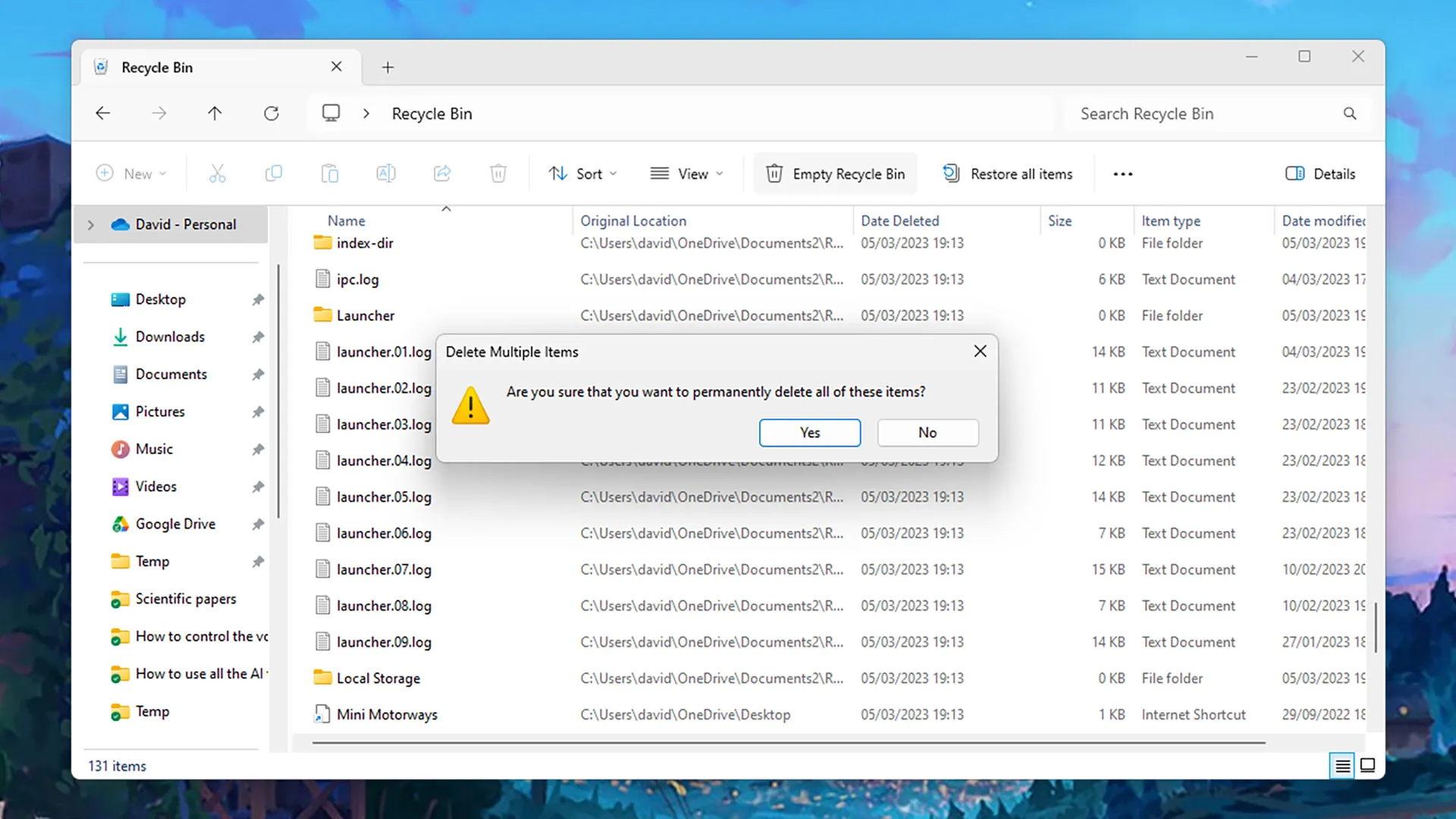The width and height of the screenshot is (1456, 819).
Task: Click the View options icon
Action: coord(686,173)
